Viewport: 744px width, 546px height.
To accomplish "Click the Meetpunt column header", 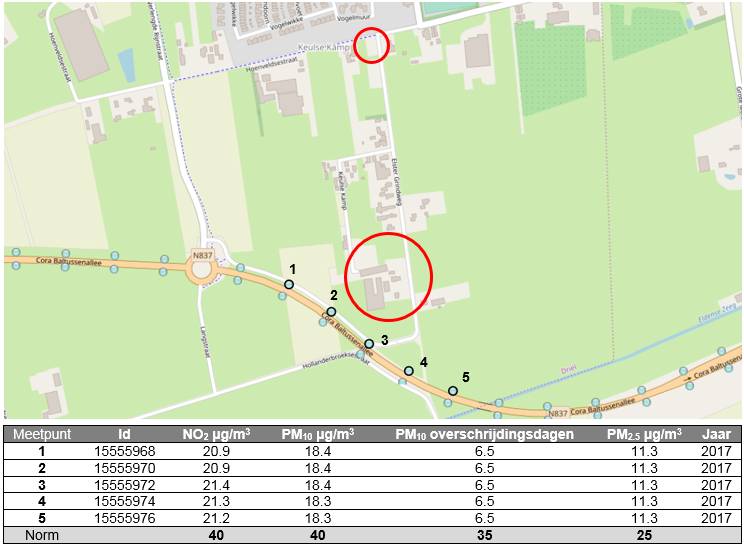I will [42, 435].
